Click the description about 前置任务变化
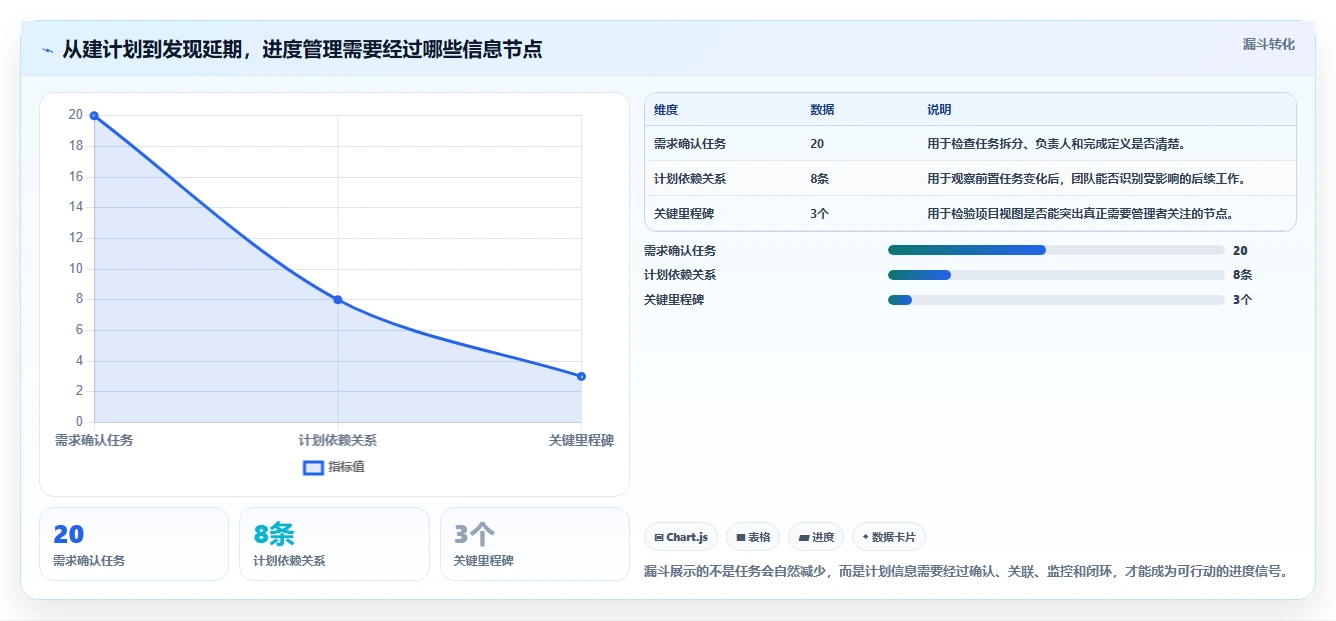The image size is (1336, 621). (x=1085, y=179)
